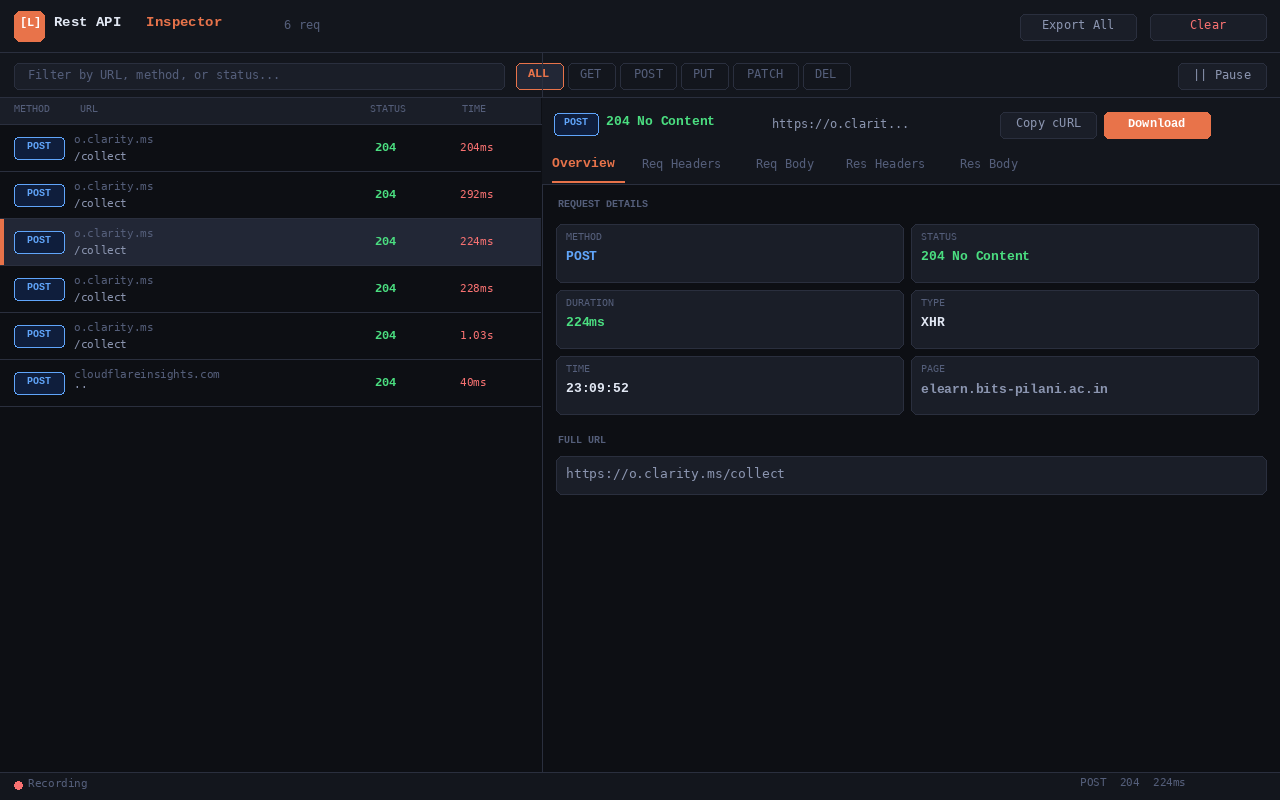Image resolution: width=1280 pixels, height=800 pixels.
Task: Click the Rest API Inspector logo icon
Action: click(29, 26)
